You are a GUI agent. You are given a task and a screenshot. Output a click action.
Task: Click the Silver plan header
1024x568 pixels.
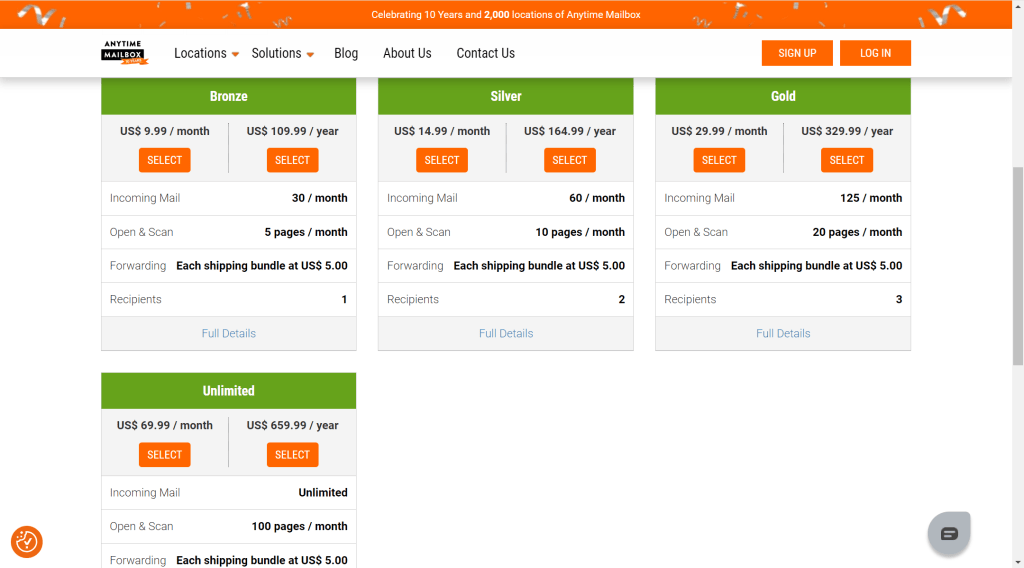click(506, 96)
